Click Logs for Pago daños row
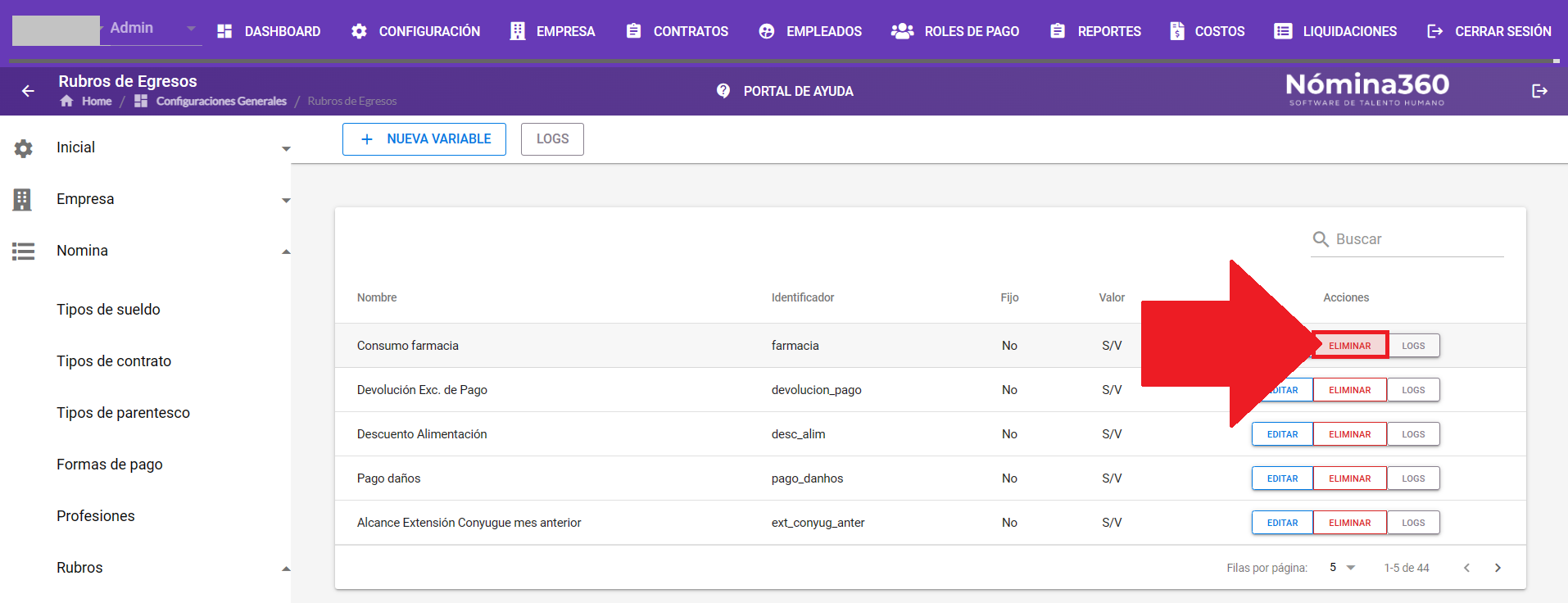Viewport: 1568px width, 603px height. (x=1413, y=478)
